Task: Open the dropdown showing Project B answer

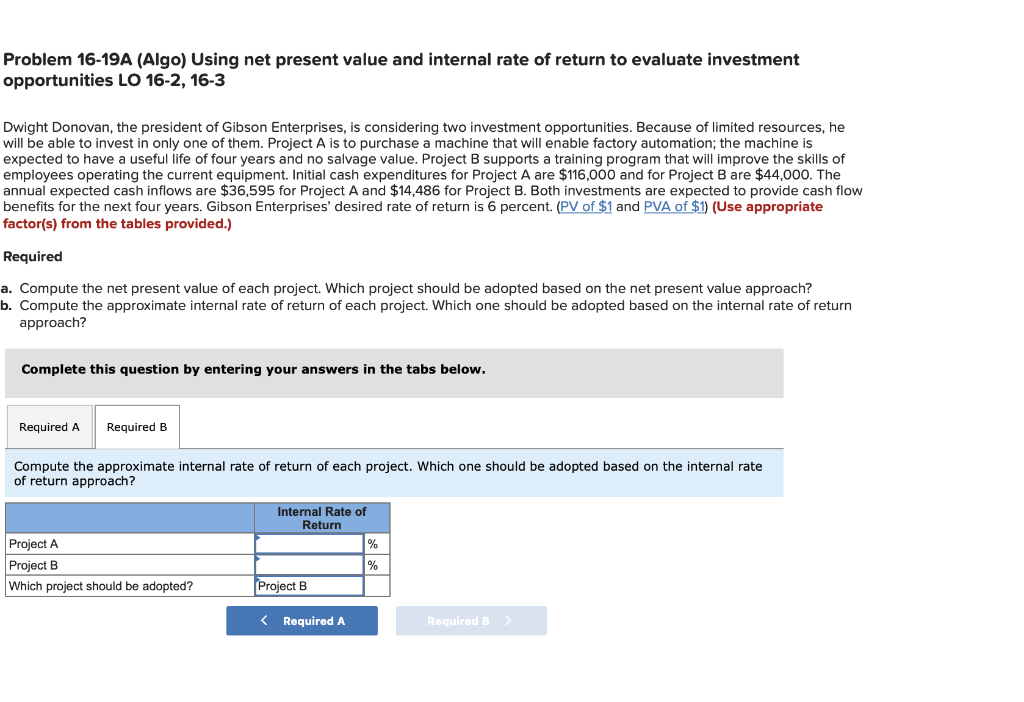Action: [310, 586]
